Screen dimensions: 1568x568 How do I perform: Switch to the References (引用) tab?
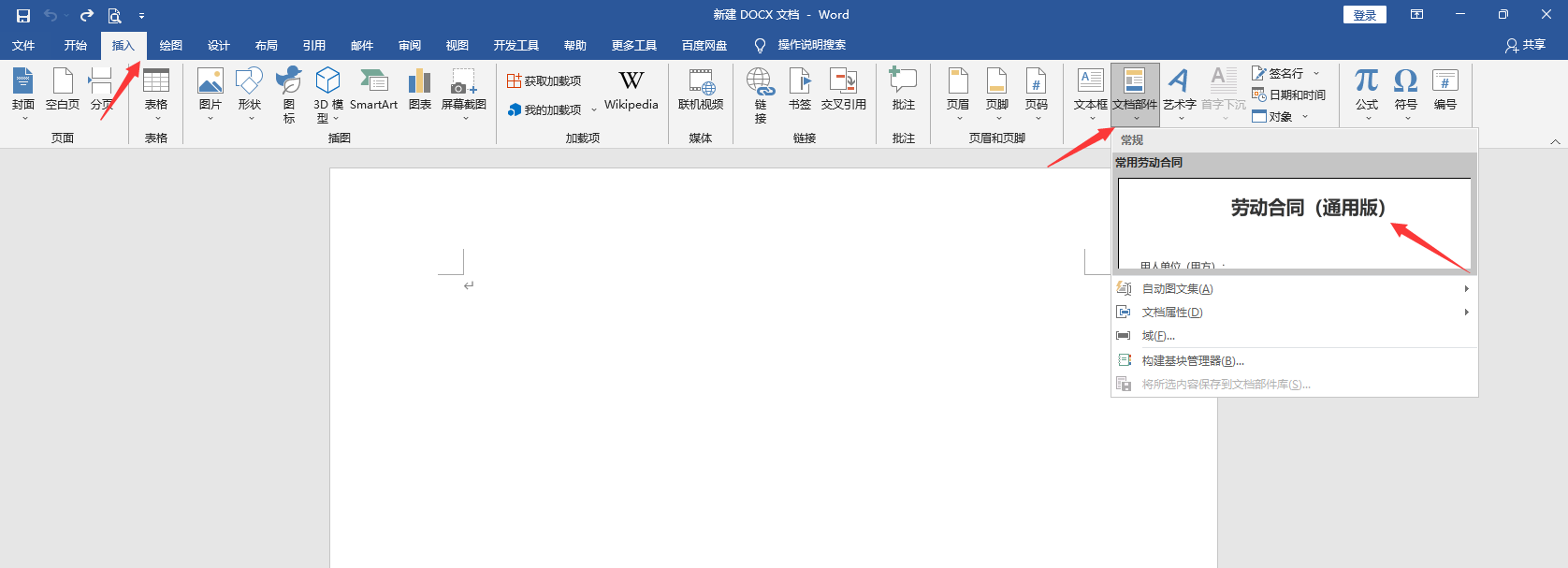(314, 45)
